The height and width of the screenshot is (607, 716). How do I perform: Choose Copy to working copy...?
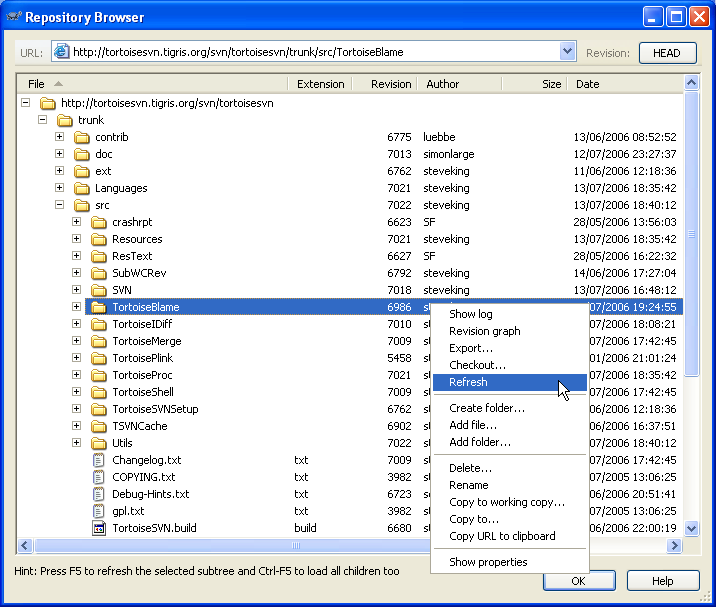(510, 502)
